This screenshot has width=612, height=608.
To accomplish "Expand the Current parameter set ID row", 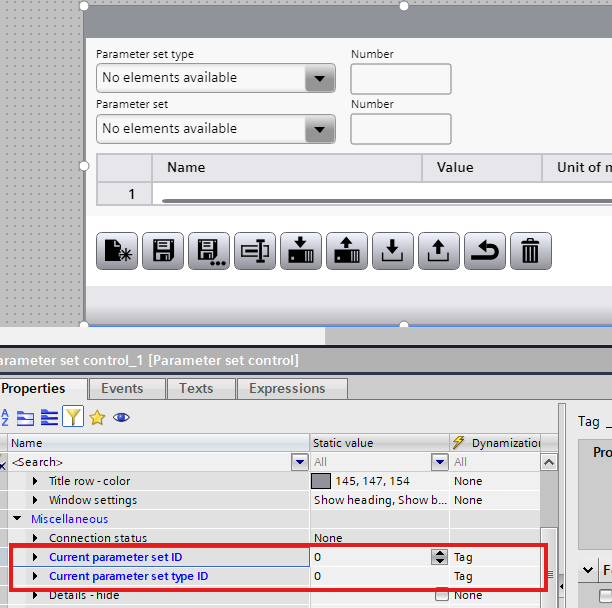I will (35, 557).
